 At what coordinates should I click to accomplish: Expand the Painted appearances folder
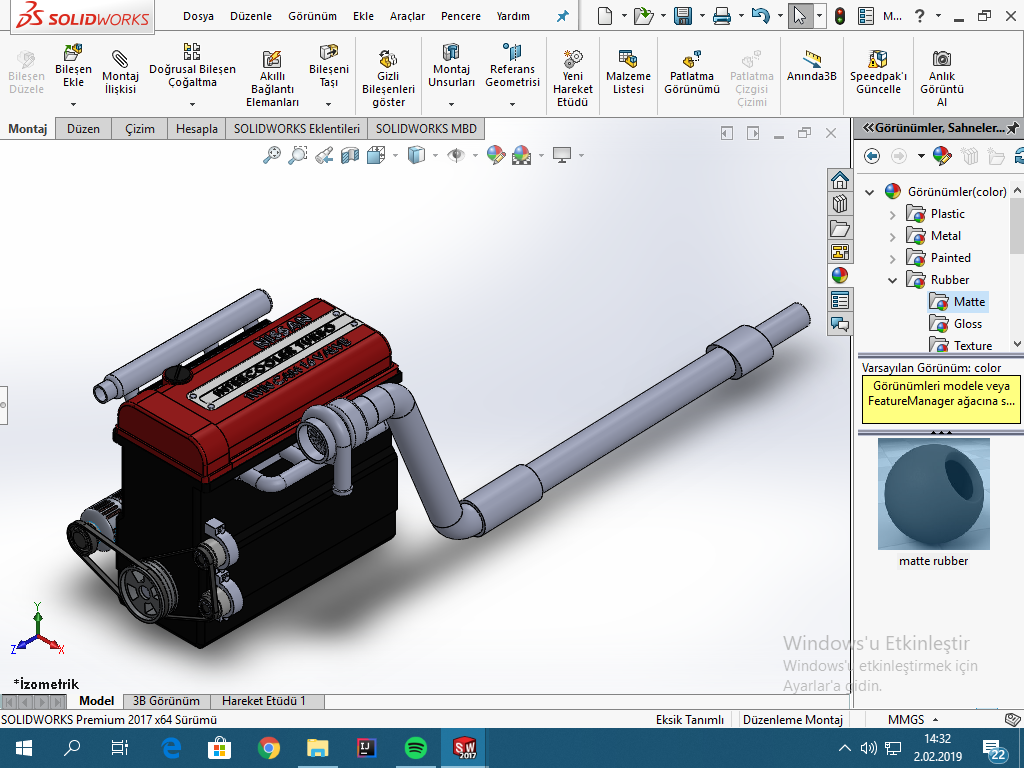[x=892, y=259]
